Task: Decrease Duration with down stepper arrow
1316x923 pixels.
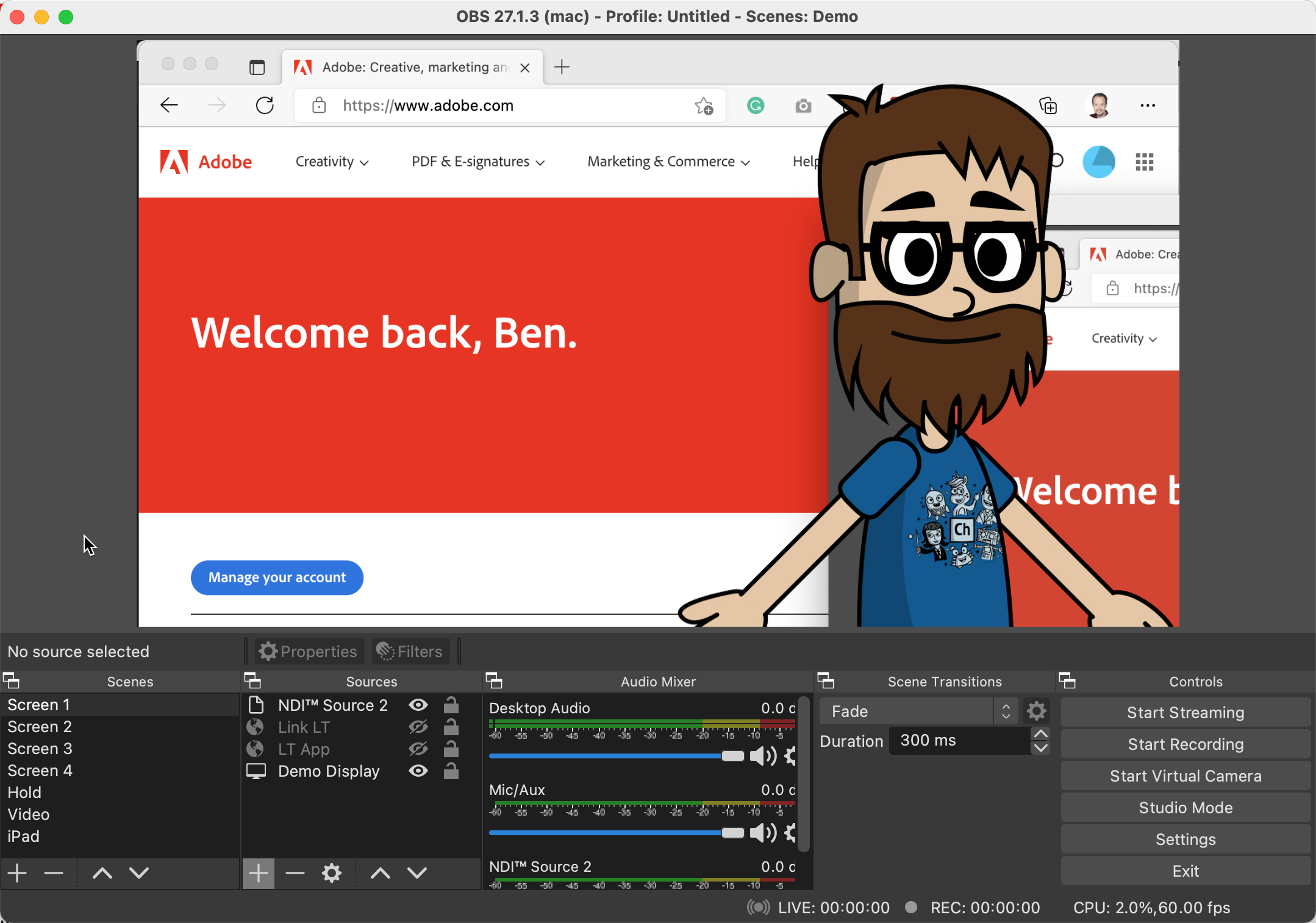Action: (1041, 748)
